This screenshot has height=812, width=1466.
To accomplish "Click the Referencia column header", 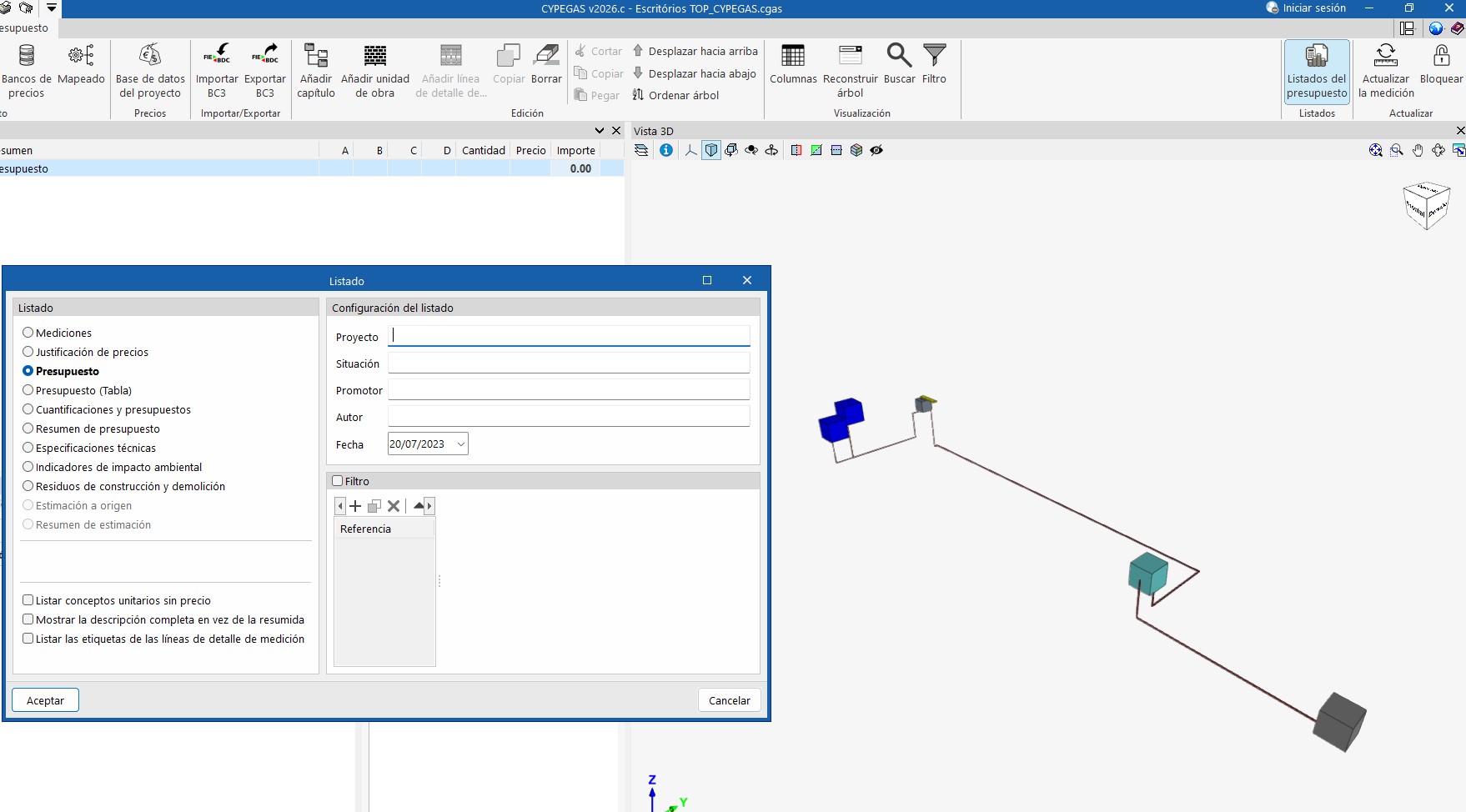I will 384,529.
